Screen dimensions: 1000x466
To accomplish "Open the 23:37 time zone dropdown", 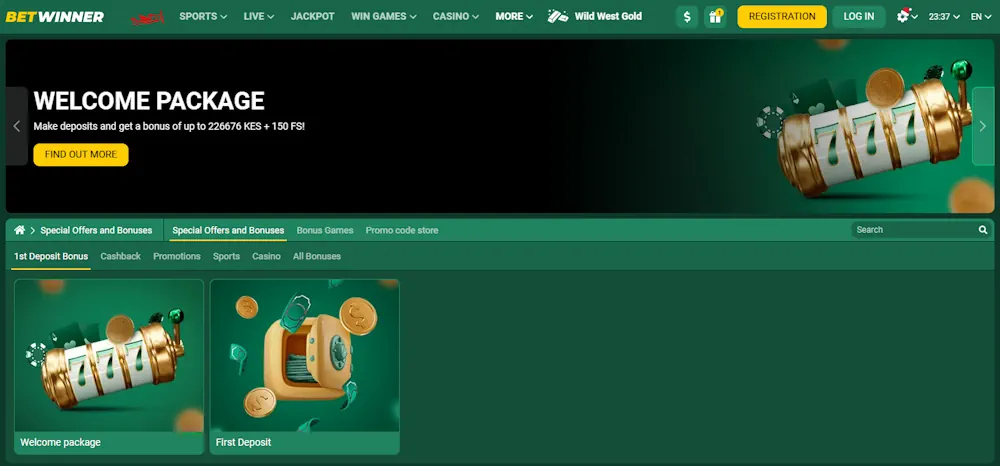I will pyautogui.click(x=944, y=17).
